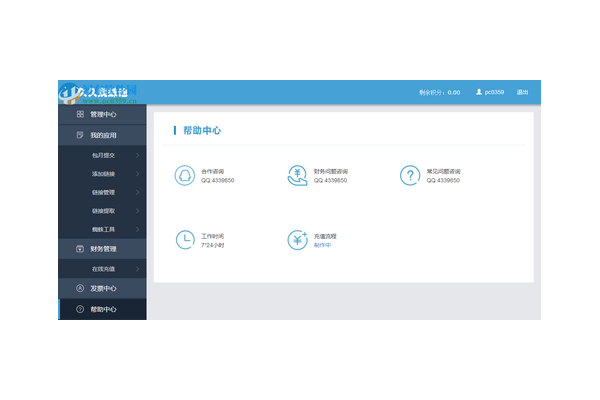Open the 链接管理 submenu item
The image size is (600, 400).
(x=102, y=193)
